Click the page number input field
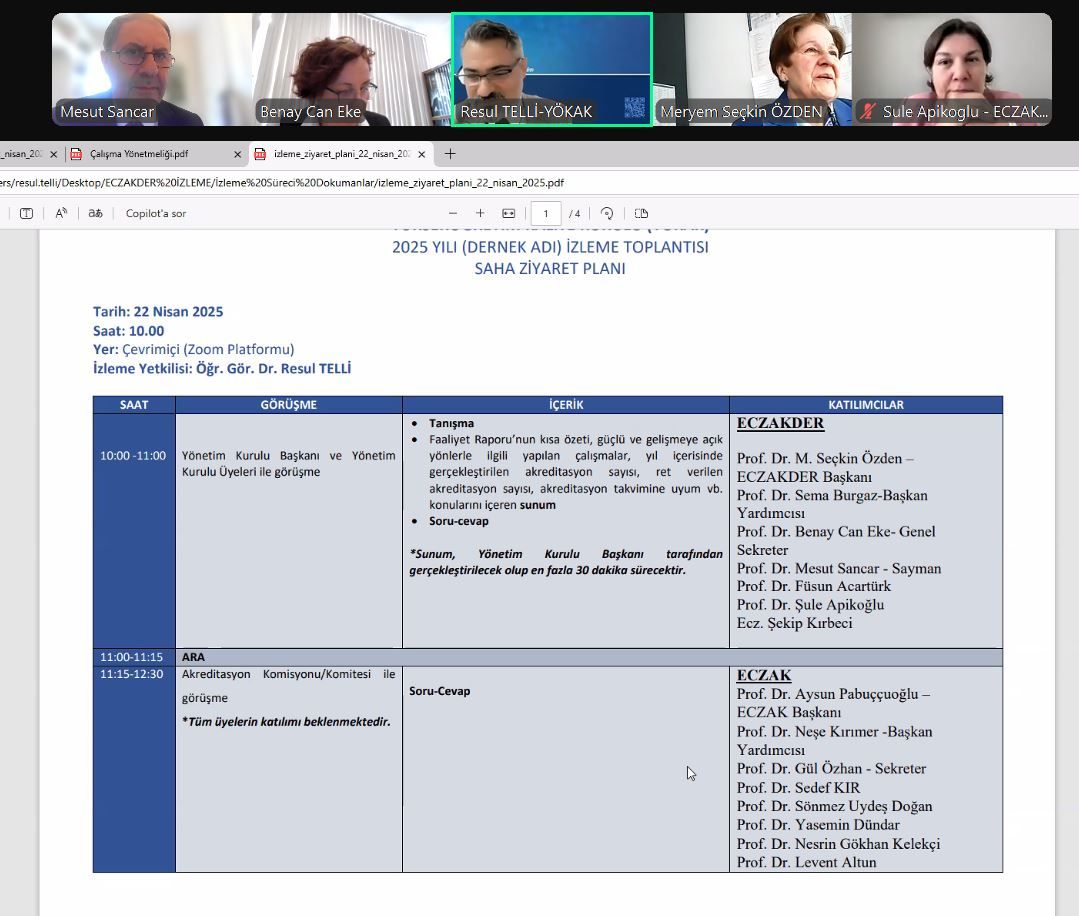1079x916 pixels. click(546, 213)
